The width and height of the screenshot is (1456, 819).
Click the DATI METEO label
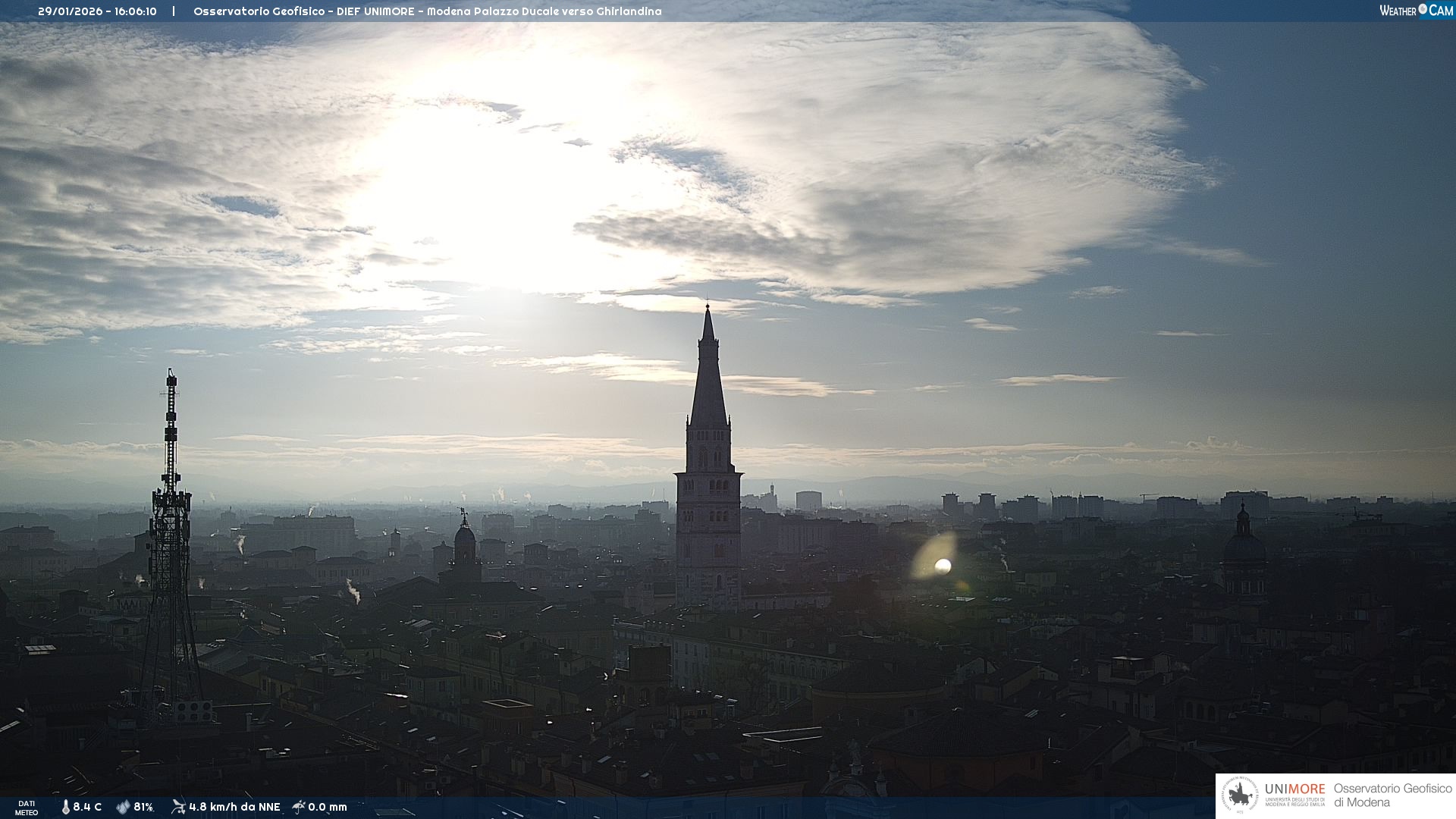pyautogui.click(x=27, y=808)
